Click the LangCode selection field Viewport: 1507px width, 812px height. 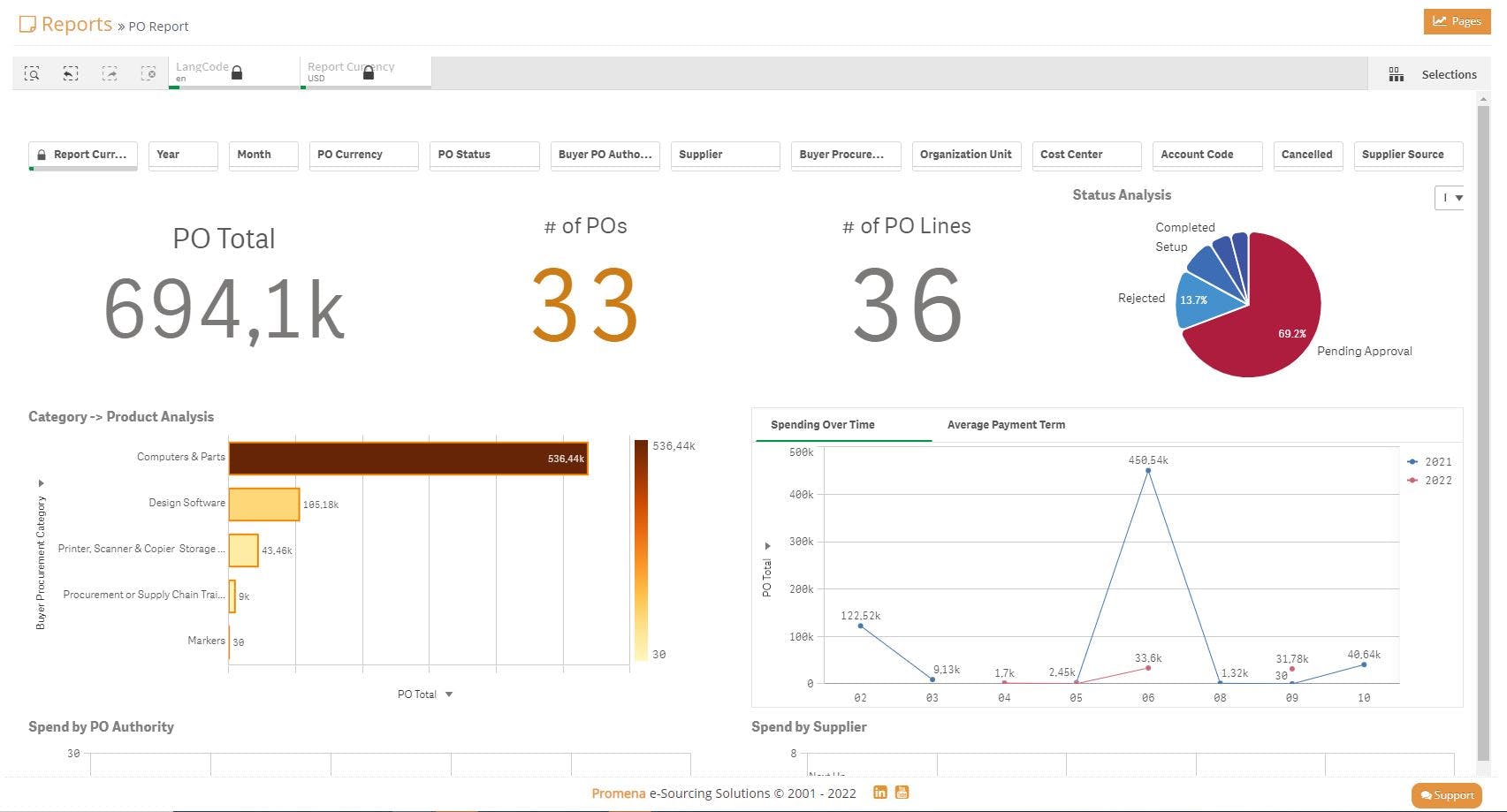coord(234,72)
